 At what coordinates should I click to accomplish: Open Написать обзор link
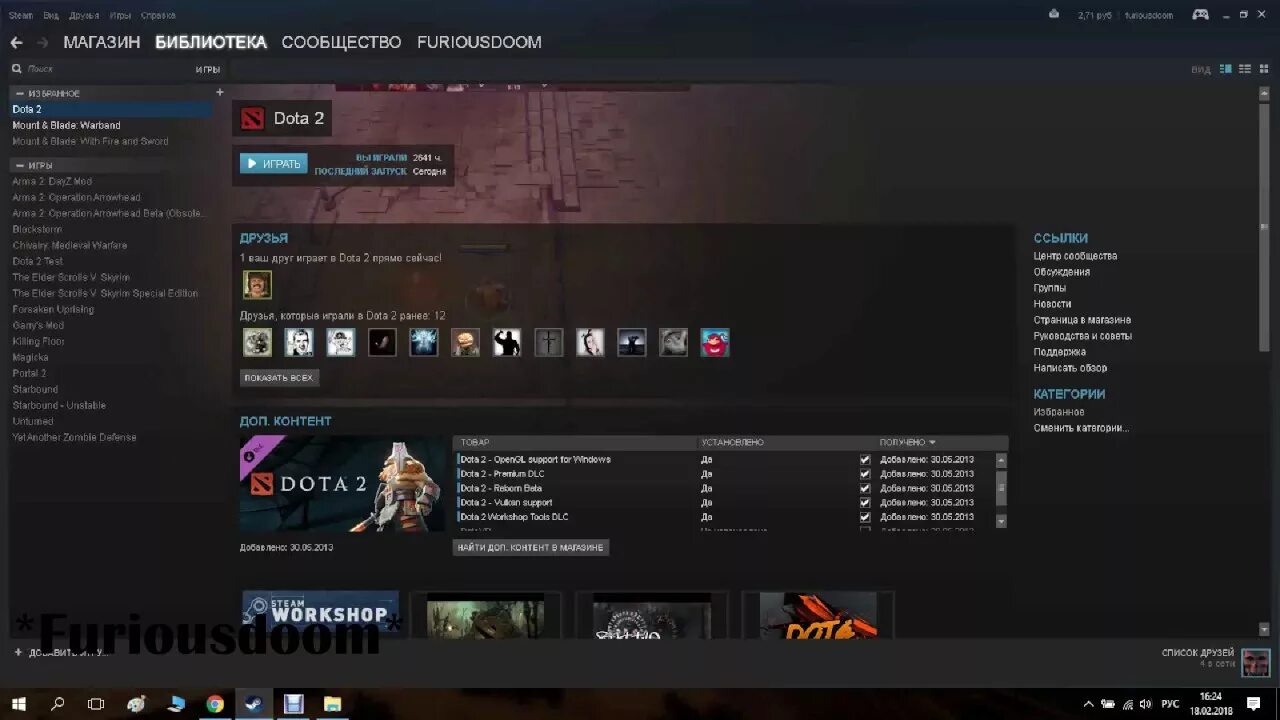(1070, 368)
